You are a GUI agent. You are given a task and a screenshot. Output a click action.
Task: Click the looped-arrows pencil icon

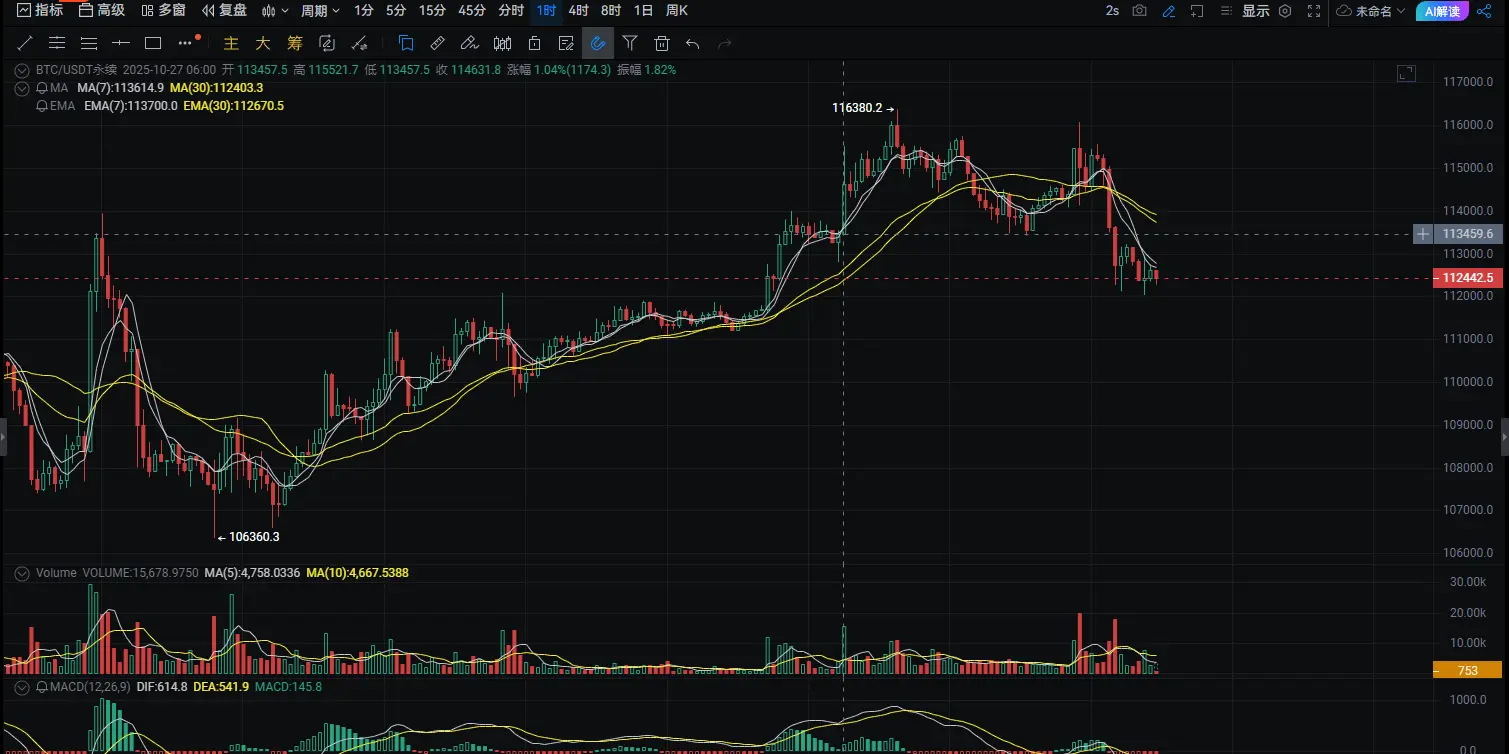coord(327,43)
